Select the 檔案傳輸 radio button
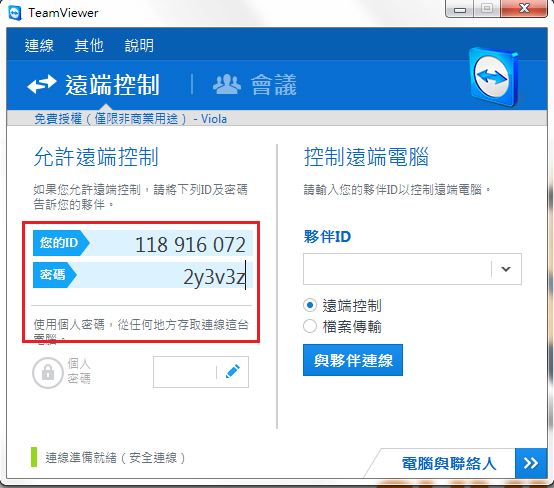This screenshot has width=554, height=488. point(310,326)
